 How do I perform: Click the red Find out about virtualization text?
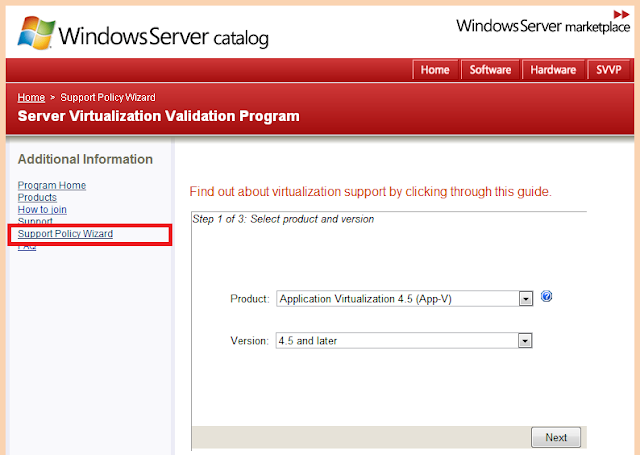tap(370, 191)
